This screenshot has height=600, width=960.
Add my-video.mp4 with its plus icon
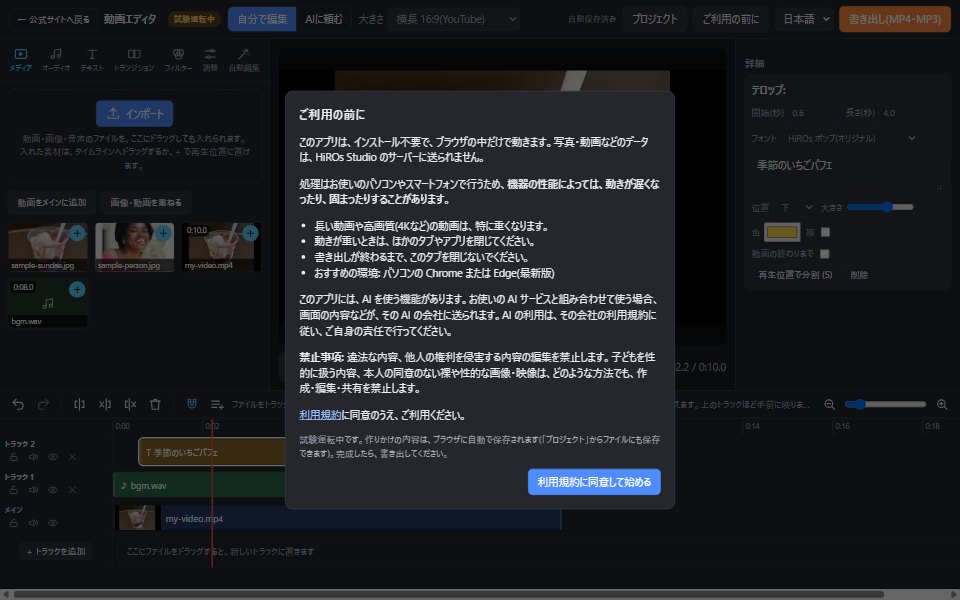[x=250, y=233]
